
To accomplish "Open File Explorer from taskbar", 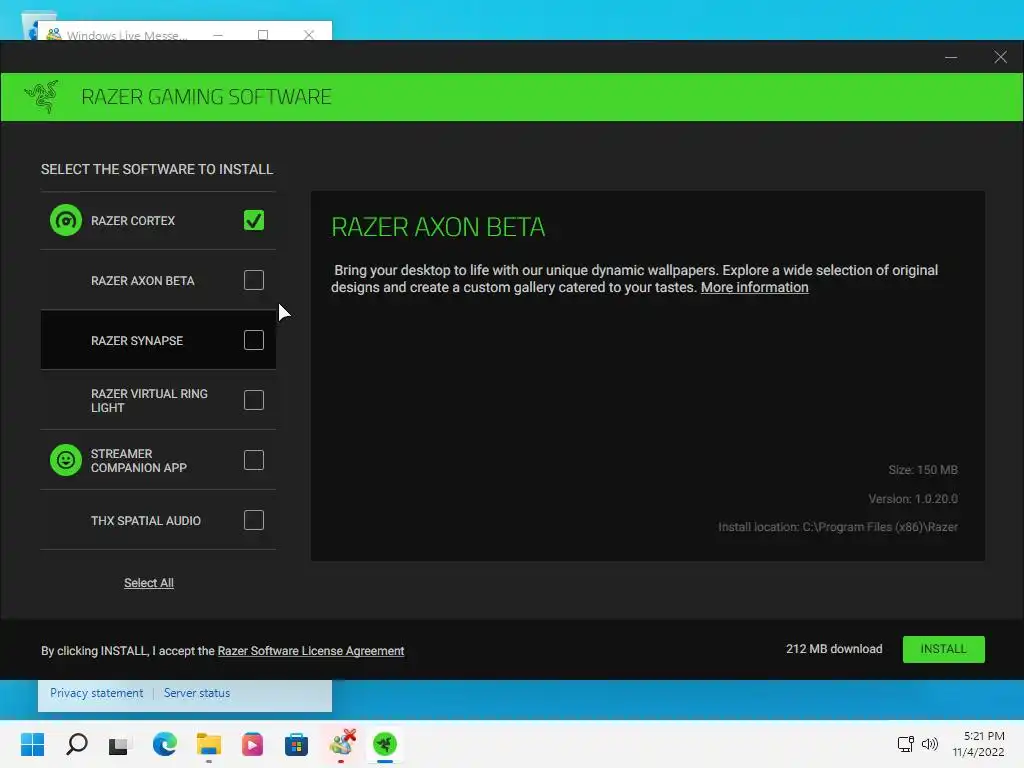I will (x=208, y=744).
